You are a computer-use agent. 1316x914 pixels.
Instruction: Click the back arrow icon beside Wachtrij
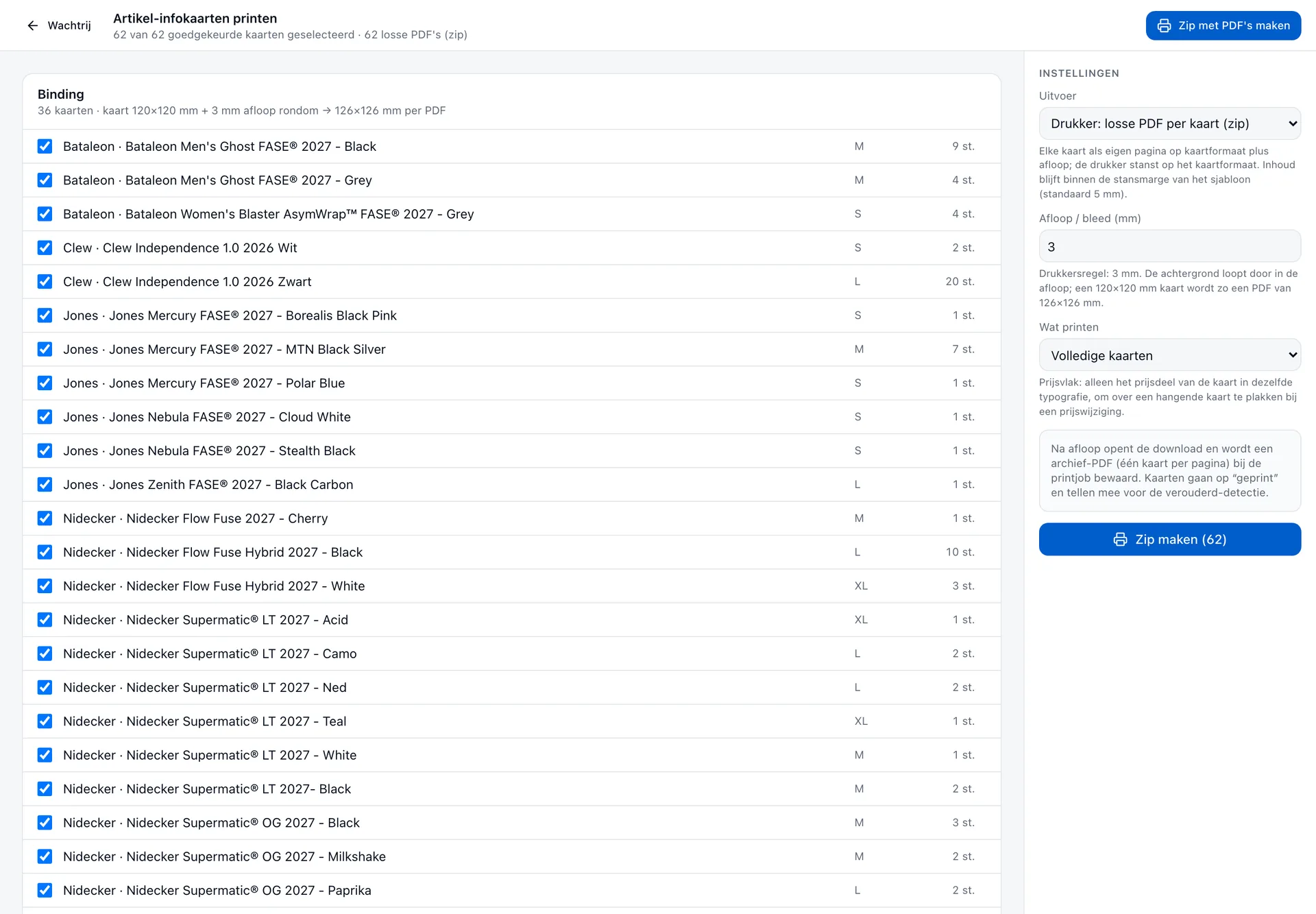click(32, 25)
